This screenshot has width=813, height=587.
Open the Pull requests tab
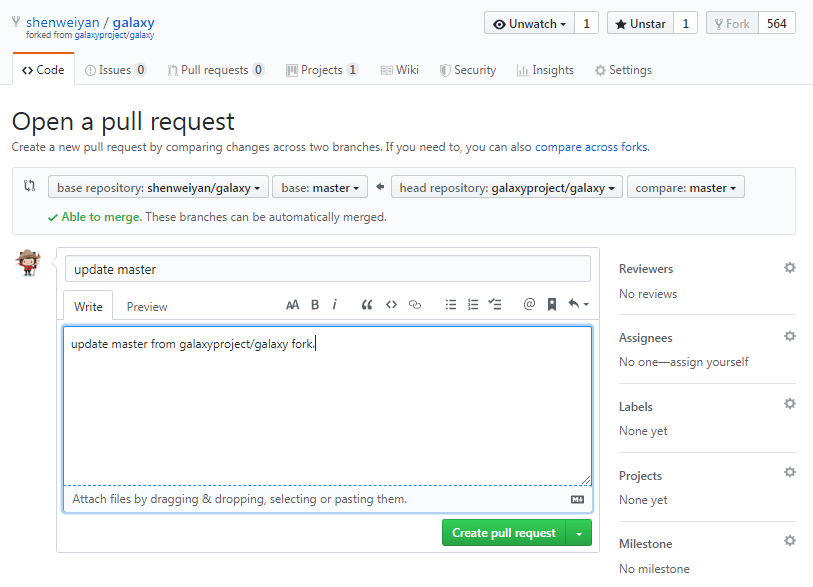(x=216, y=69)
